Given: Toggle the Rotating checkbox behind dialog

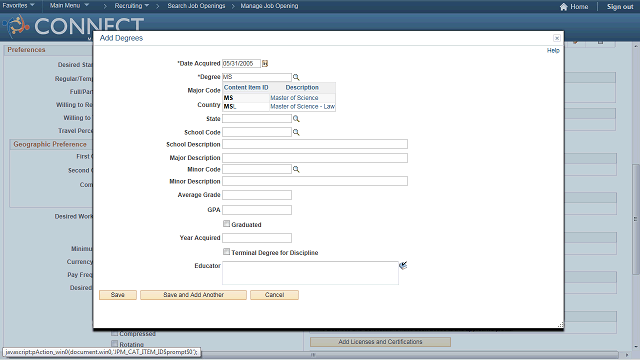Looking at the screenshot, I should click(115, 344).
